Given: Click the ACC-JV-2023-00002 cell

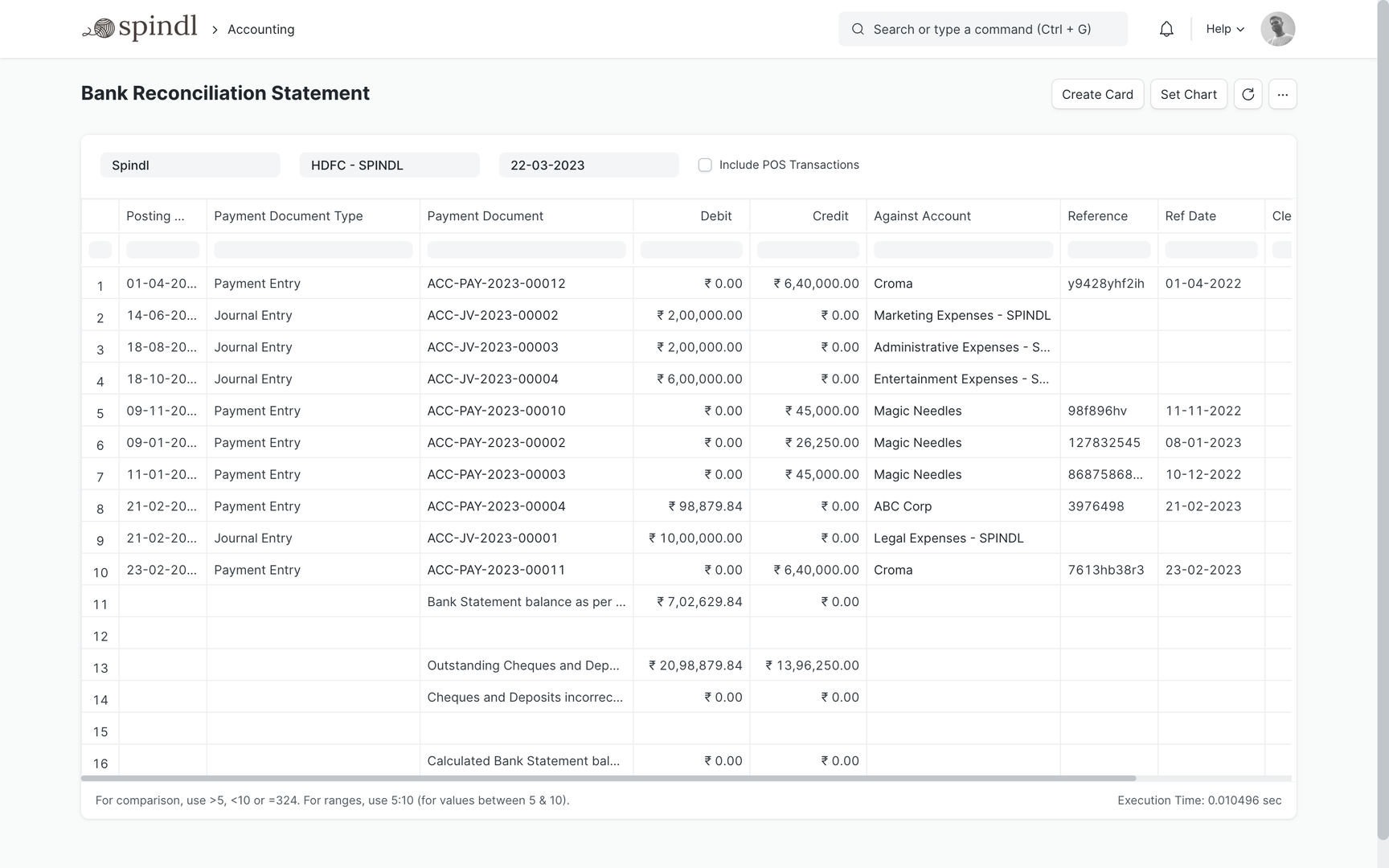Looking at the screenshot, I should [527, 315].
